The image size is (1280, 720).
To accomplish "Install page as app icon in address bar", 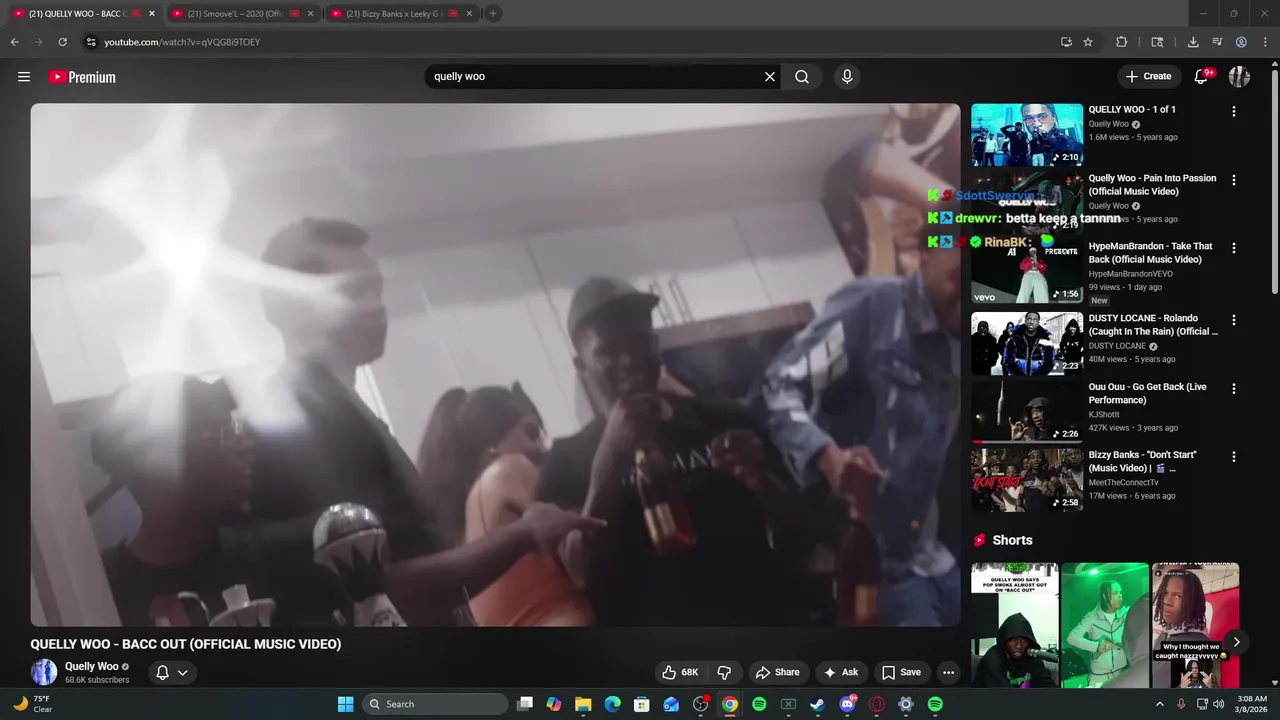I will (x=1066, y=42).
